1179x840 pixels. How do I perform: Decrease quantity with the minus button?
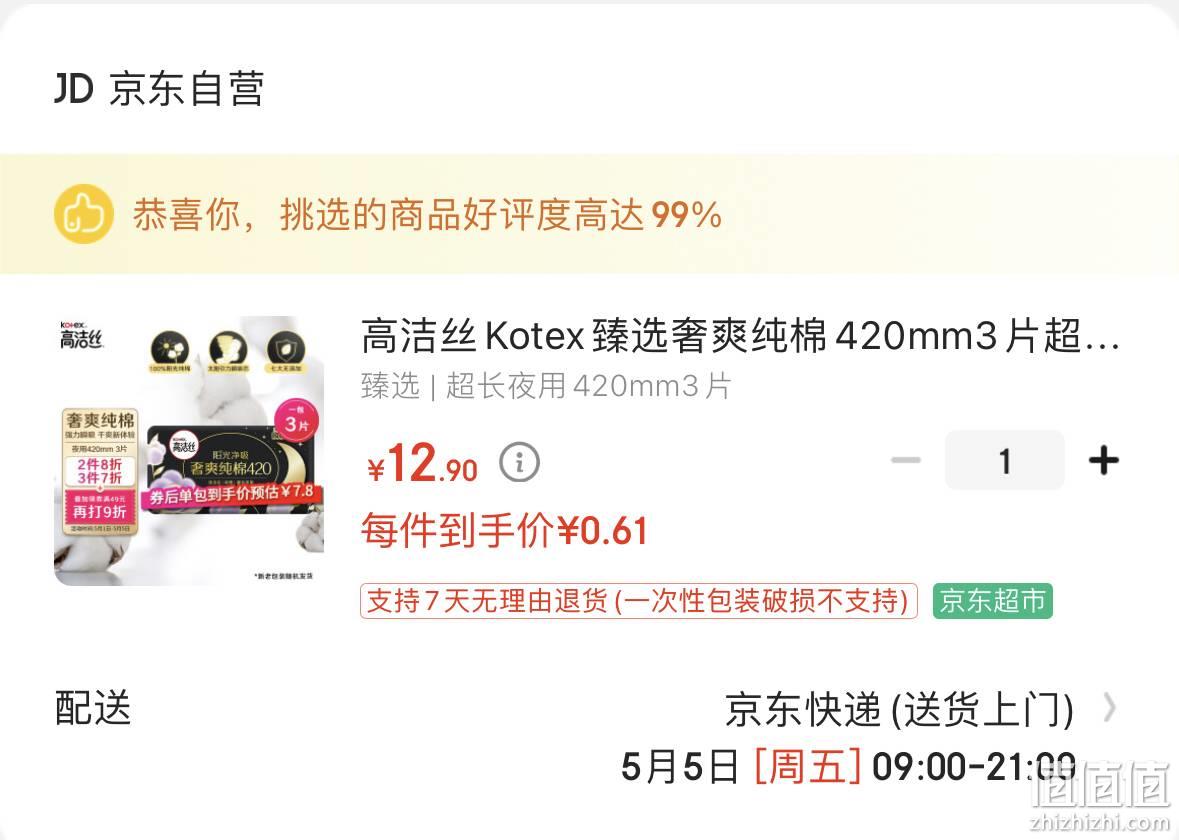[x=906, y=460]
